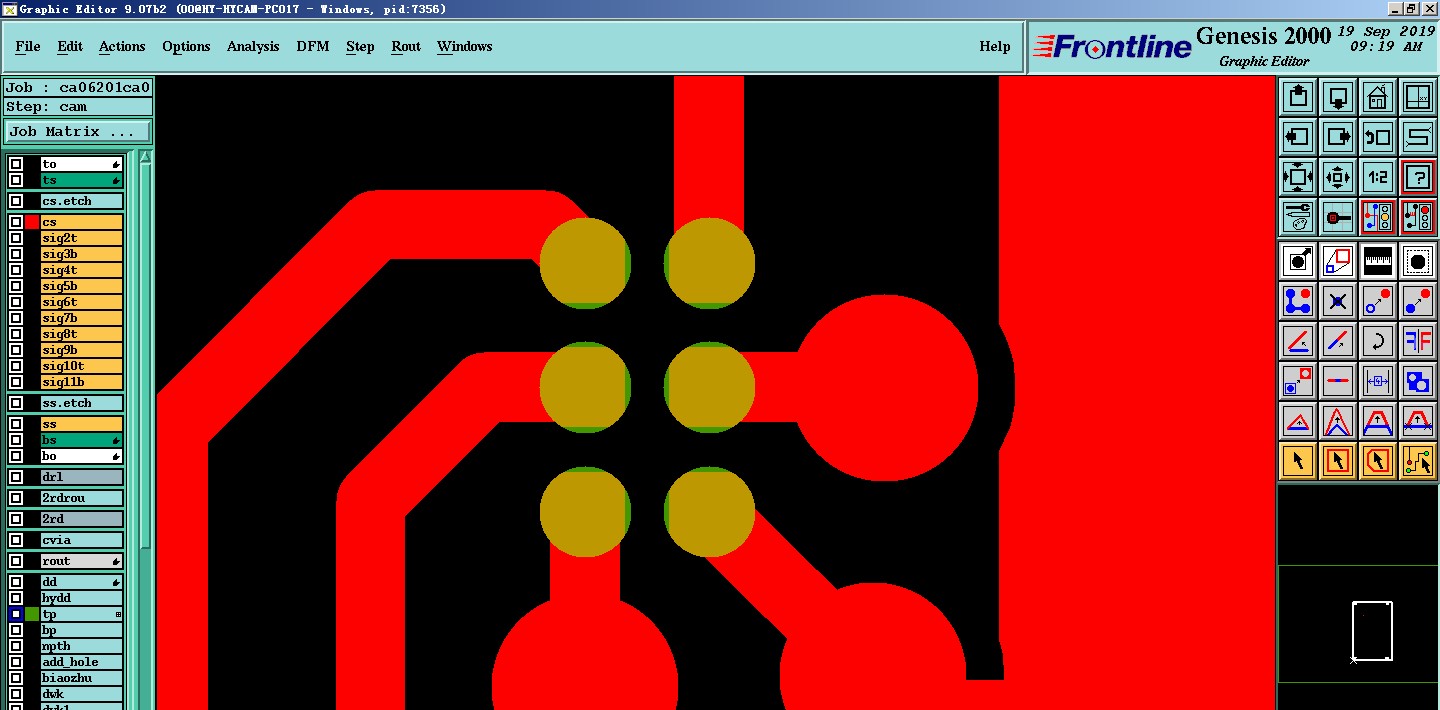This screenshot has height=710, width=1440.
Task: Toggle the checkbox for layer drl
Action: coord(16,477)
